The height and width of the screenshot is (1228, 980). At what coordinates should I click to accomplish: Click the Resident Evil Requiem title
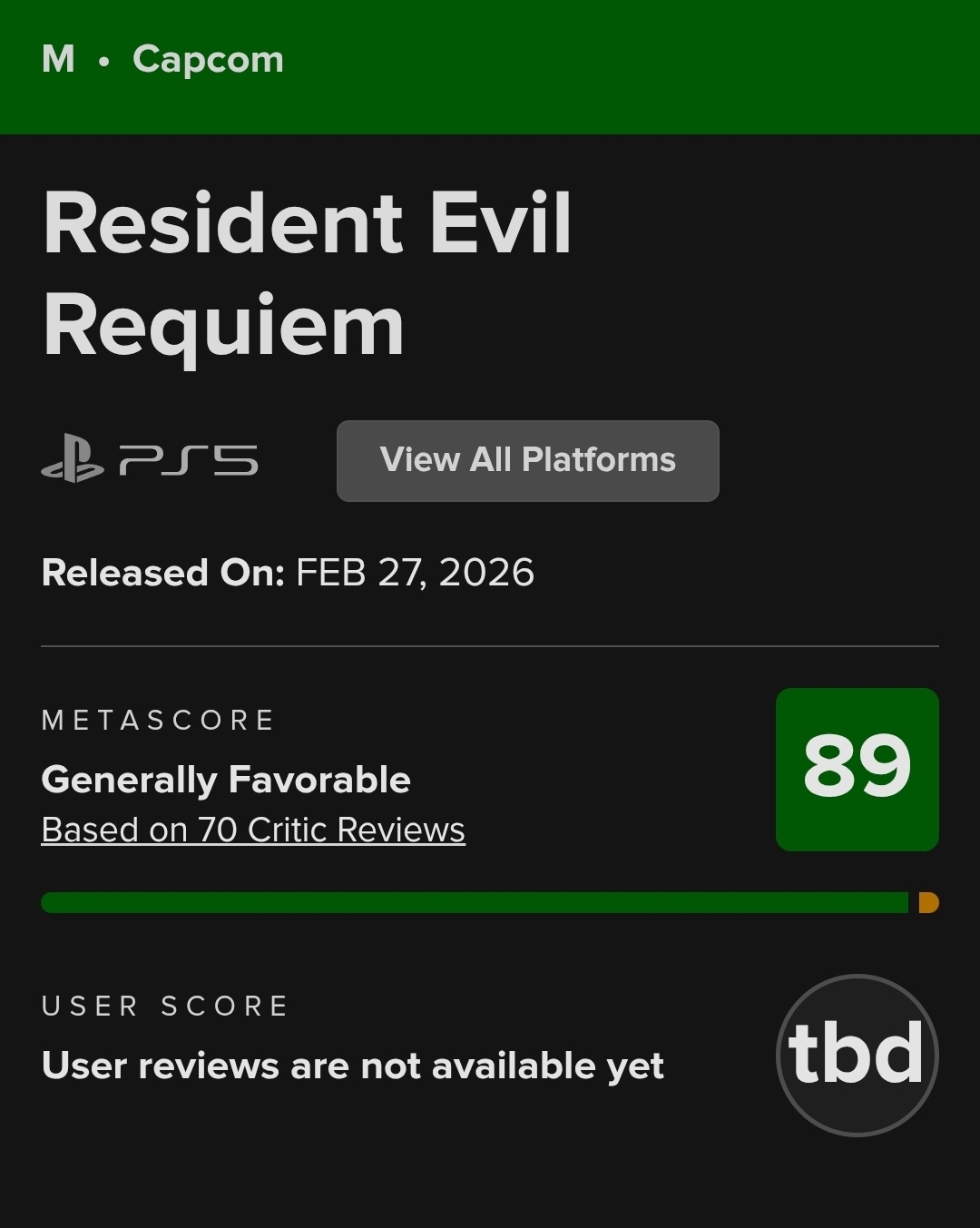tap(307, 274)
